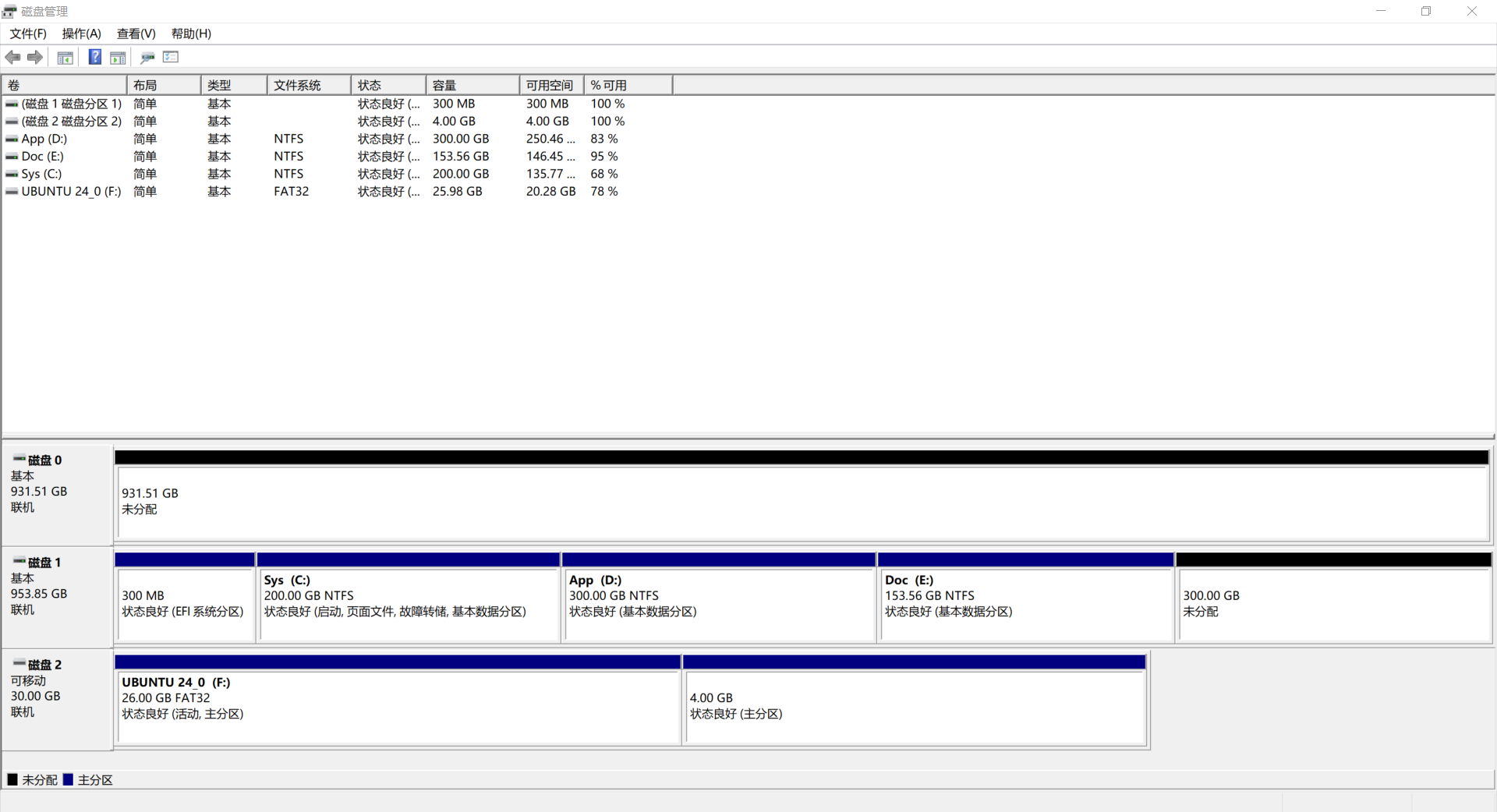Open the 文件(F) menu
1497x812 pixels.
(x=28, y=34)
